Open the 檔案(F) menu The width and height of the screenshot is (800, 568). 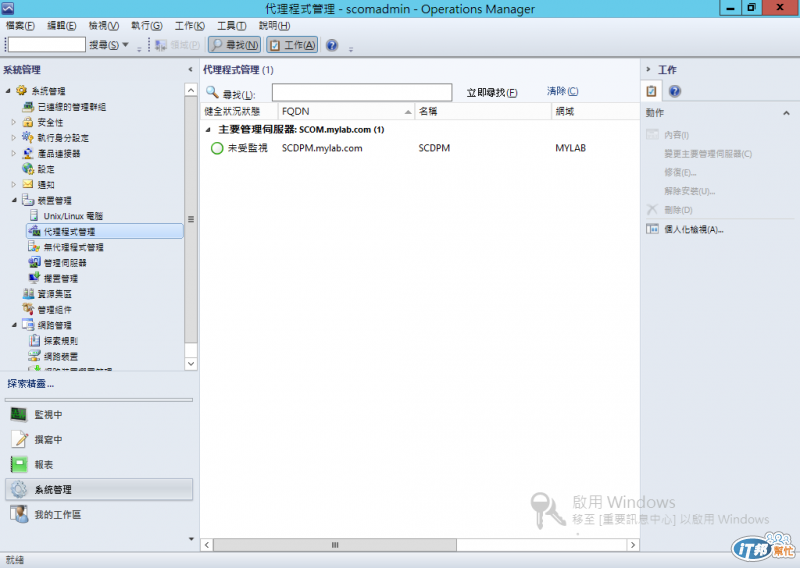(20, 26)
